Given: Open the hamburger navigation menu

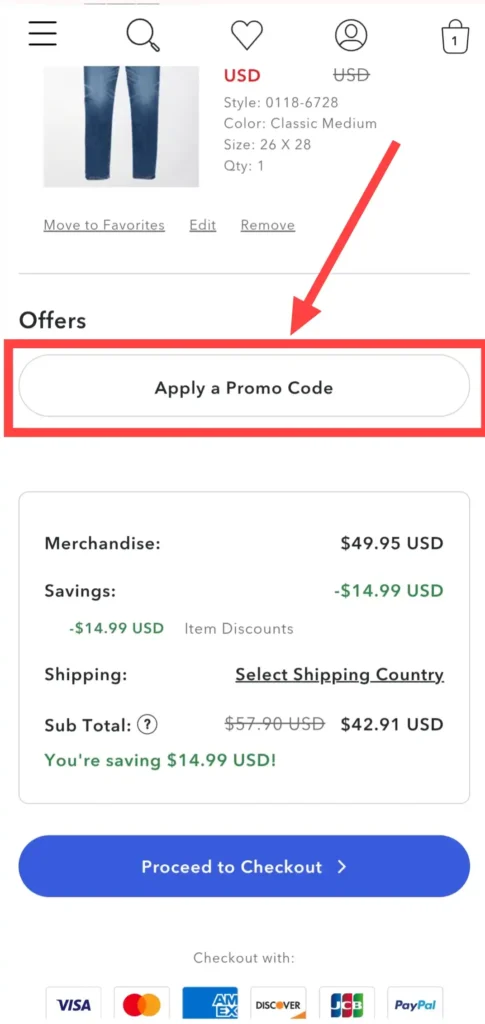Looking at the screenshot, I should click(43, 33).
